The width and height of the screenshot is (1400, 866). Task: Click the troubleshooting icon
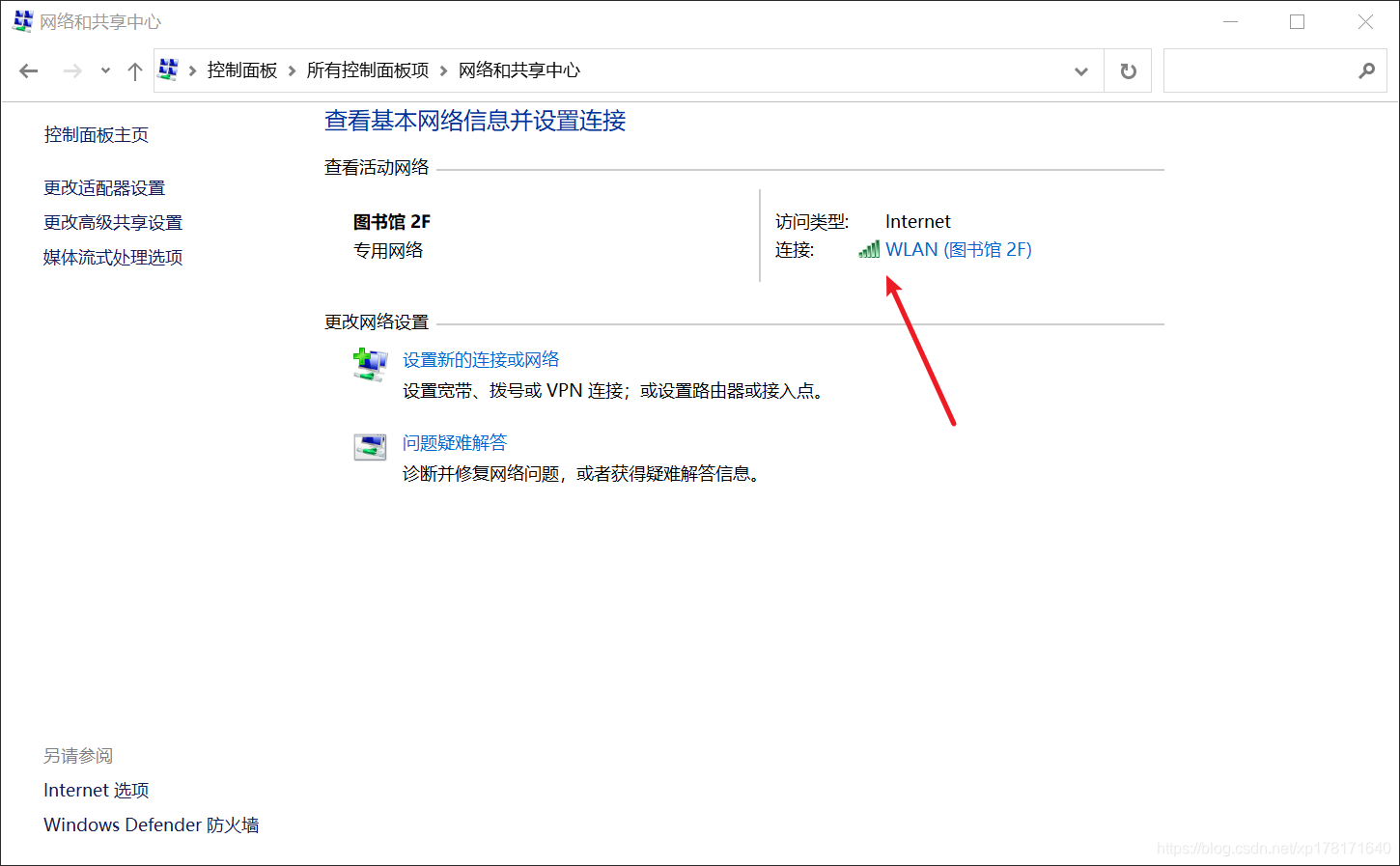[370, 447]
